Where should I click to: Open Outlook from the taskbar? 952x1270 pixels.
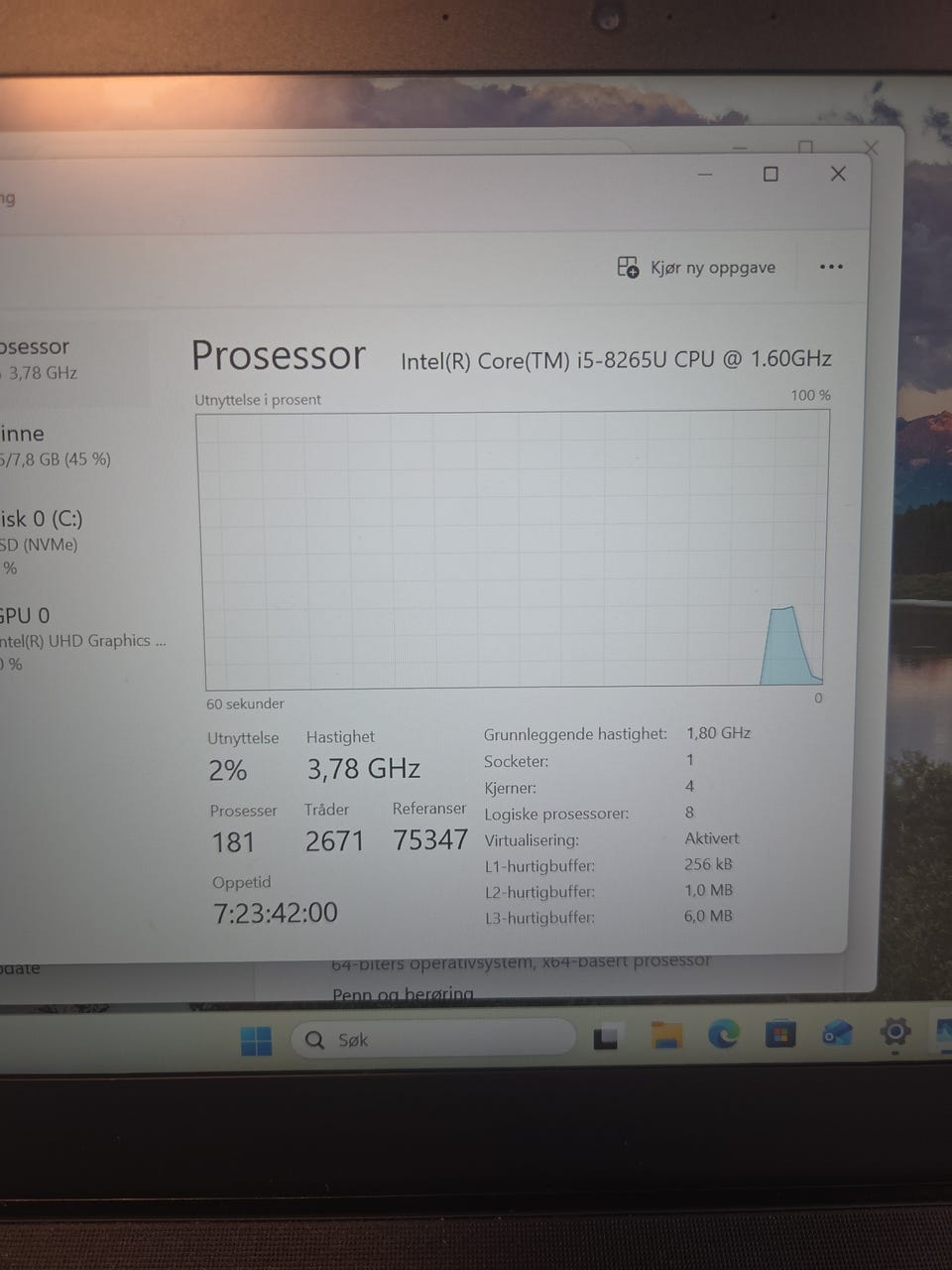[x=838, y=1035]
